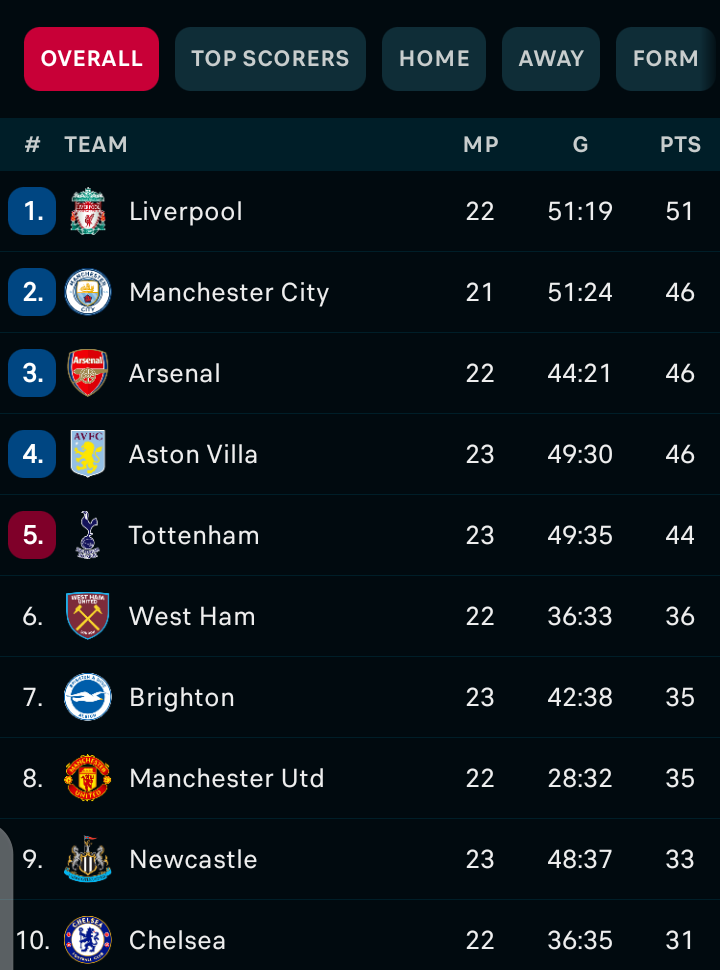Tap the Newcastle club crest
This screenshot has height=970, width=720.
(x=88, y=859)
